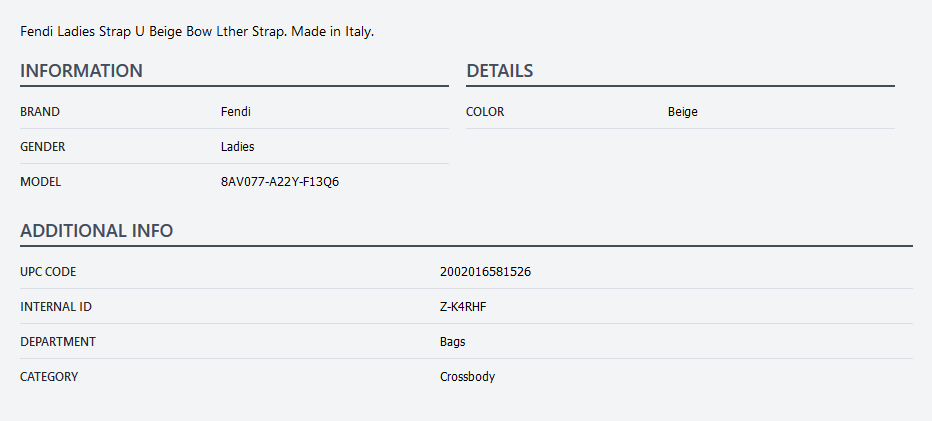Select the color value Beige
Image resolution: width=932 pixels, height=421 pixels.
click(683, 112)
